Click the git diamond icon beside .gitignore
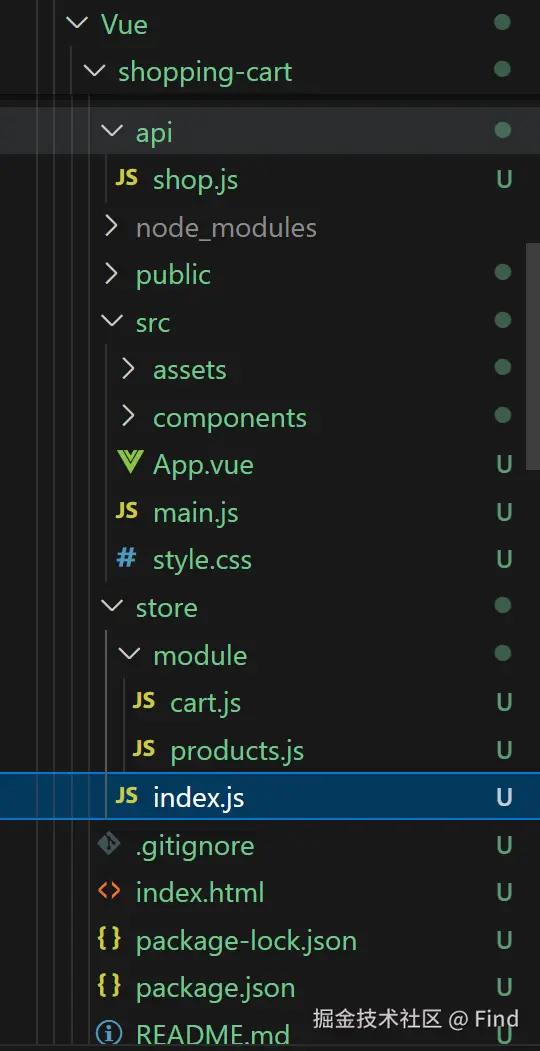 pos(109,844)
